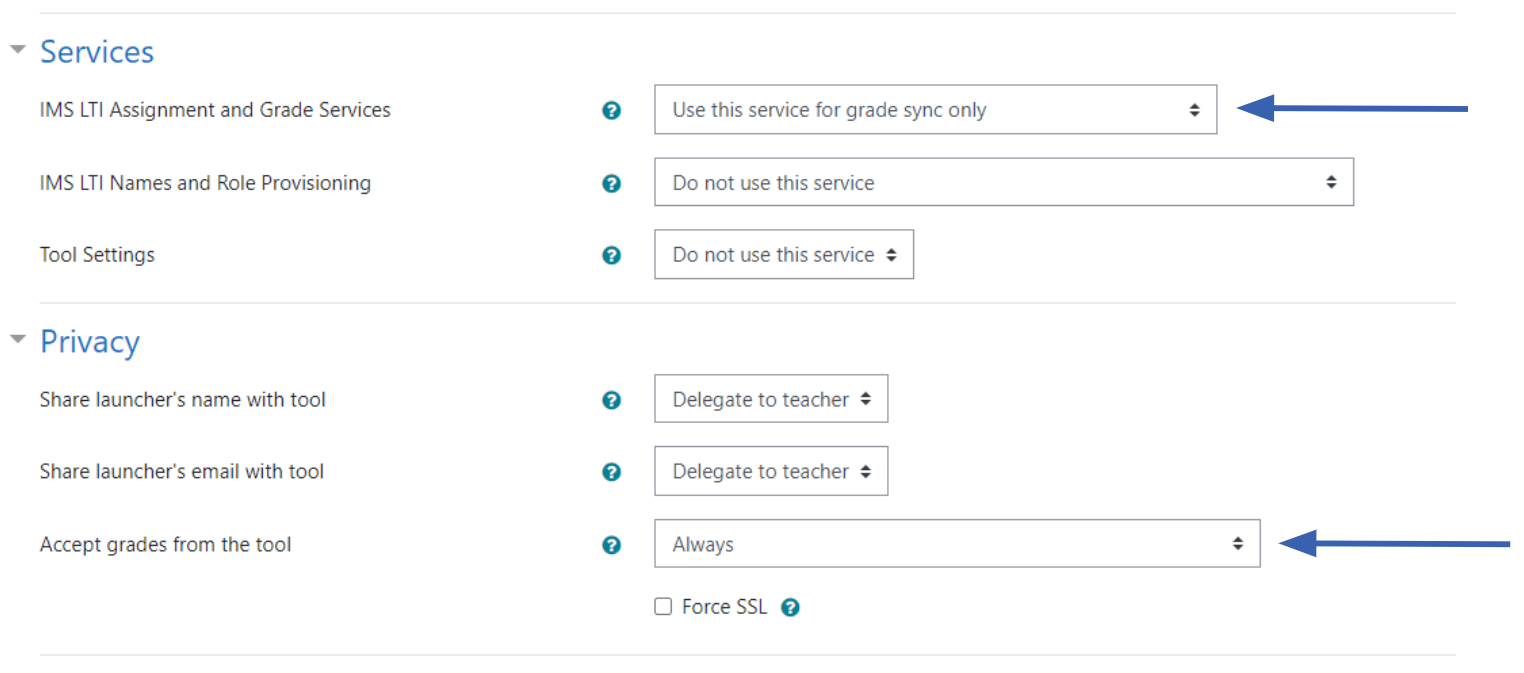Open the Tool Settings service dropdown
The width and height of the screenshot is (1524, 673).
[783, 255]
